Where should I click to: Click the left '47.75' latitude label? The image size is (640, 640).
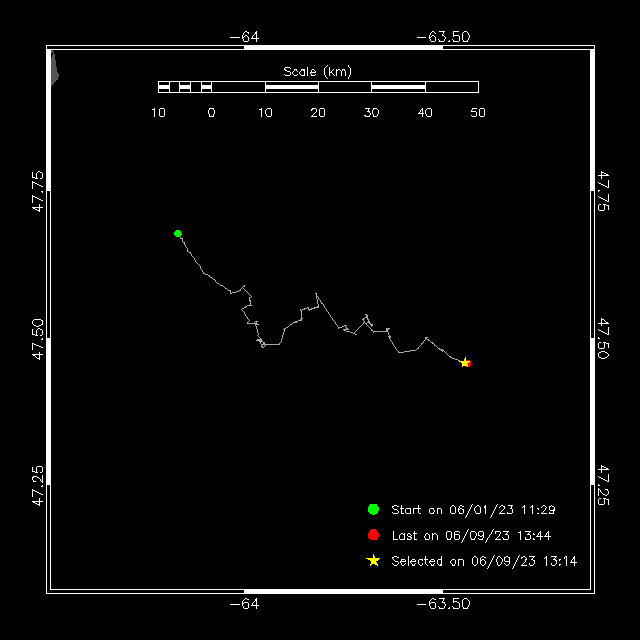click(38, 191)
